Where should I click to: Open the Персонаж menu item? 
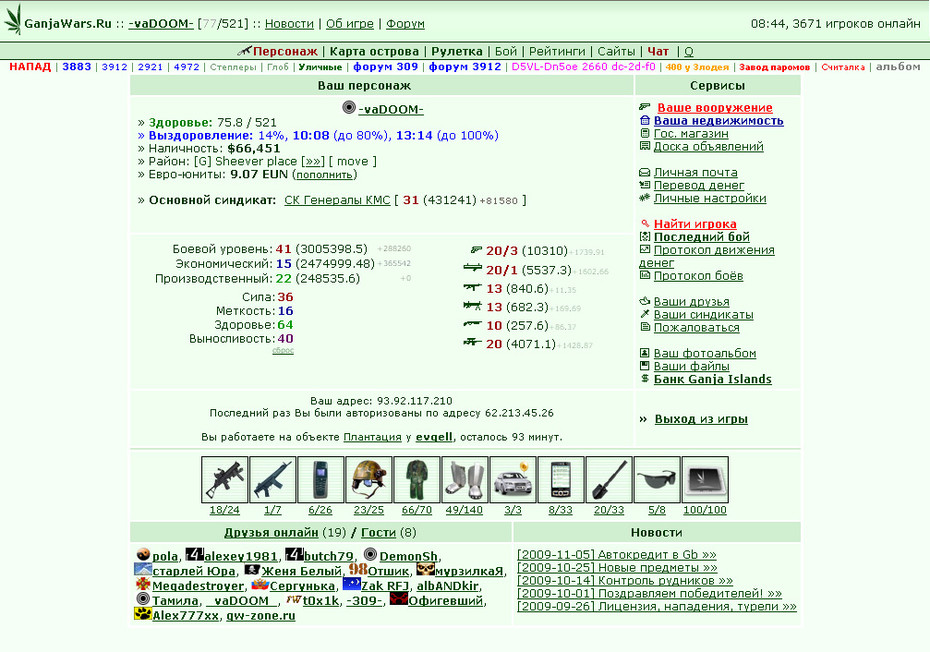click(x=285, y=52)
